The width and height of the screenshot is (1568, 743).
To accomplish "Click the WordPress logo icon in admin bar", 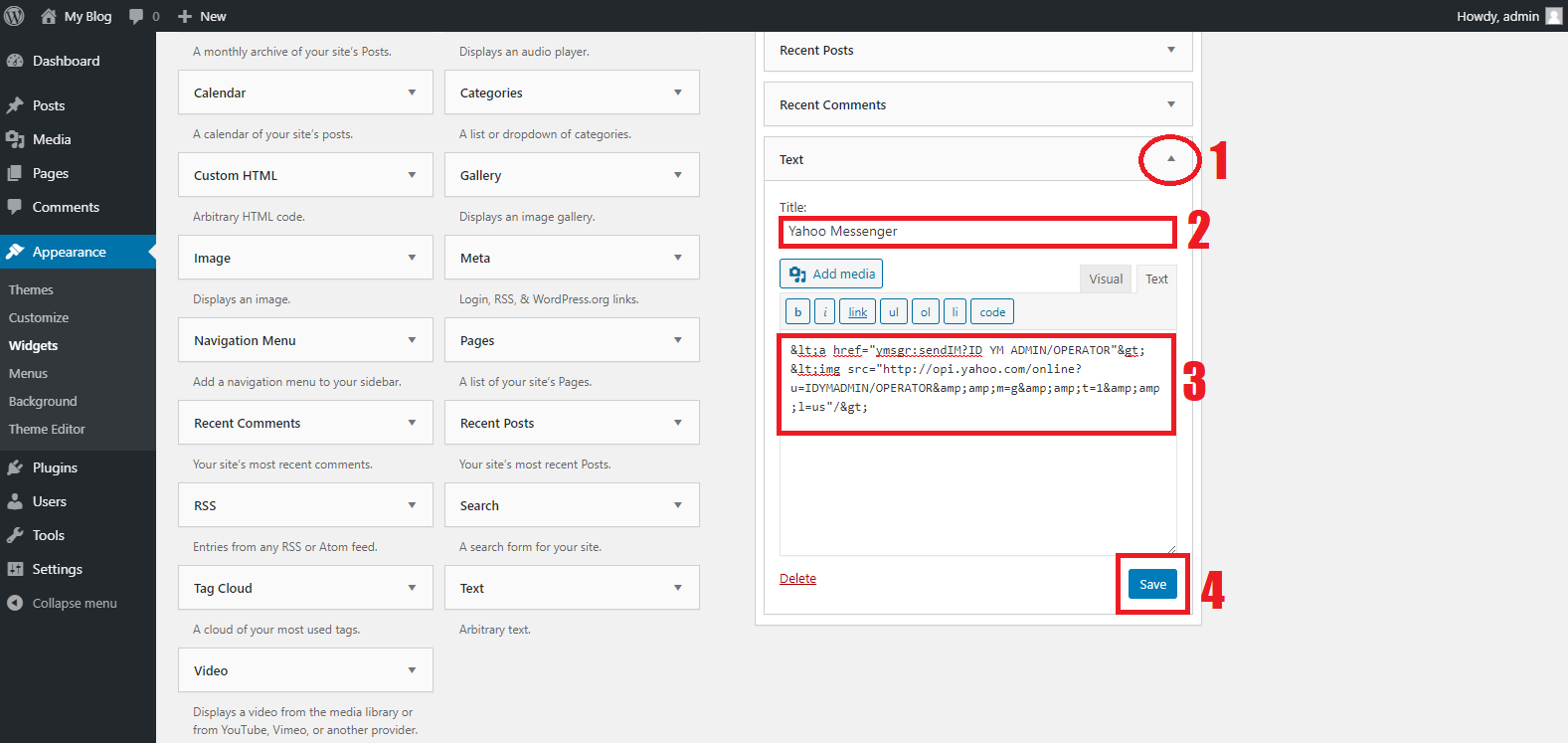I will [14, 16].
